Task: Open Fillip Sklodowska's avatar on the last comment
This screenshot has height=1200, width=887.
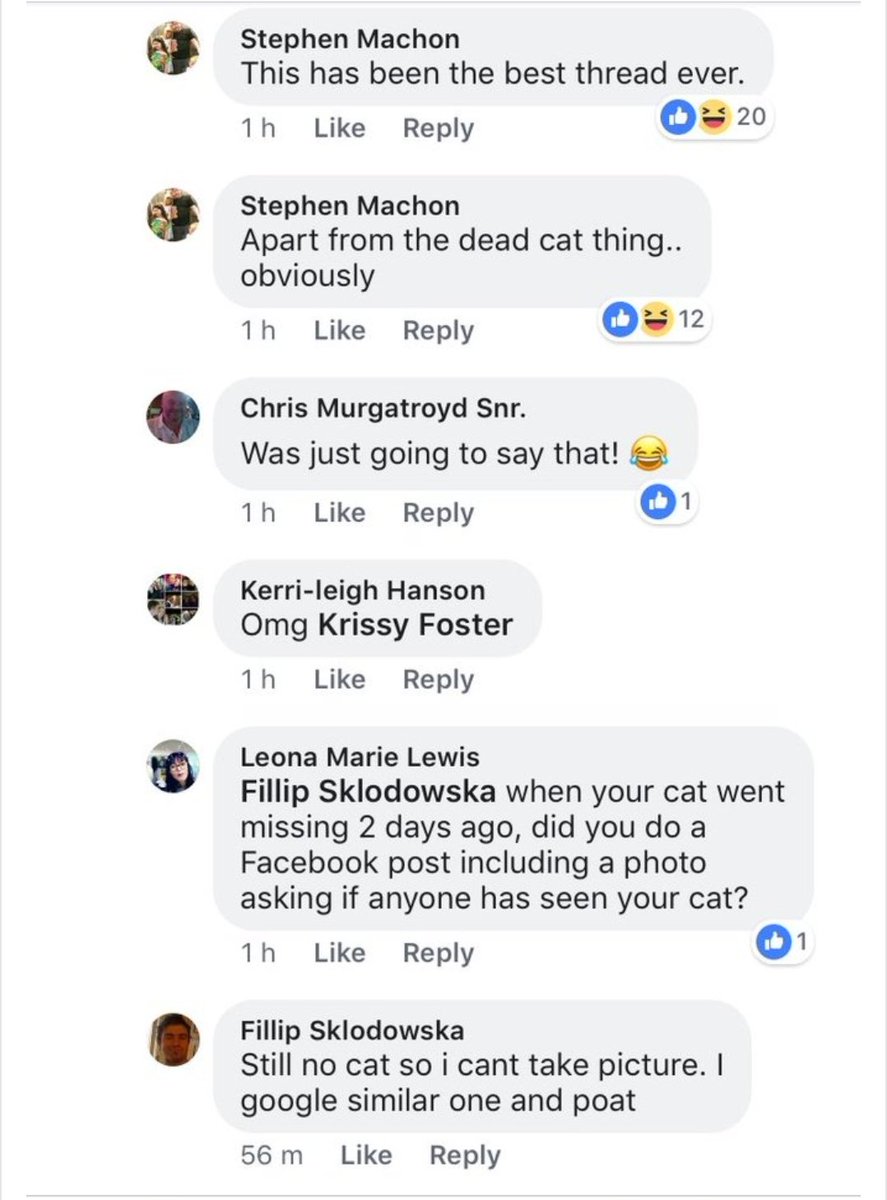Action: pyautogui.click(x=173, y=1039)
